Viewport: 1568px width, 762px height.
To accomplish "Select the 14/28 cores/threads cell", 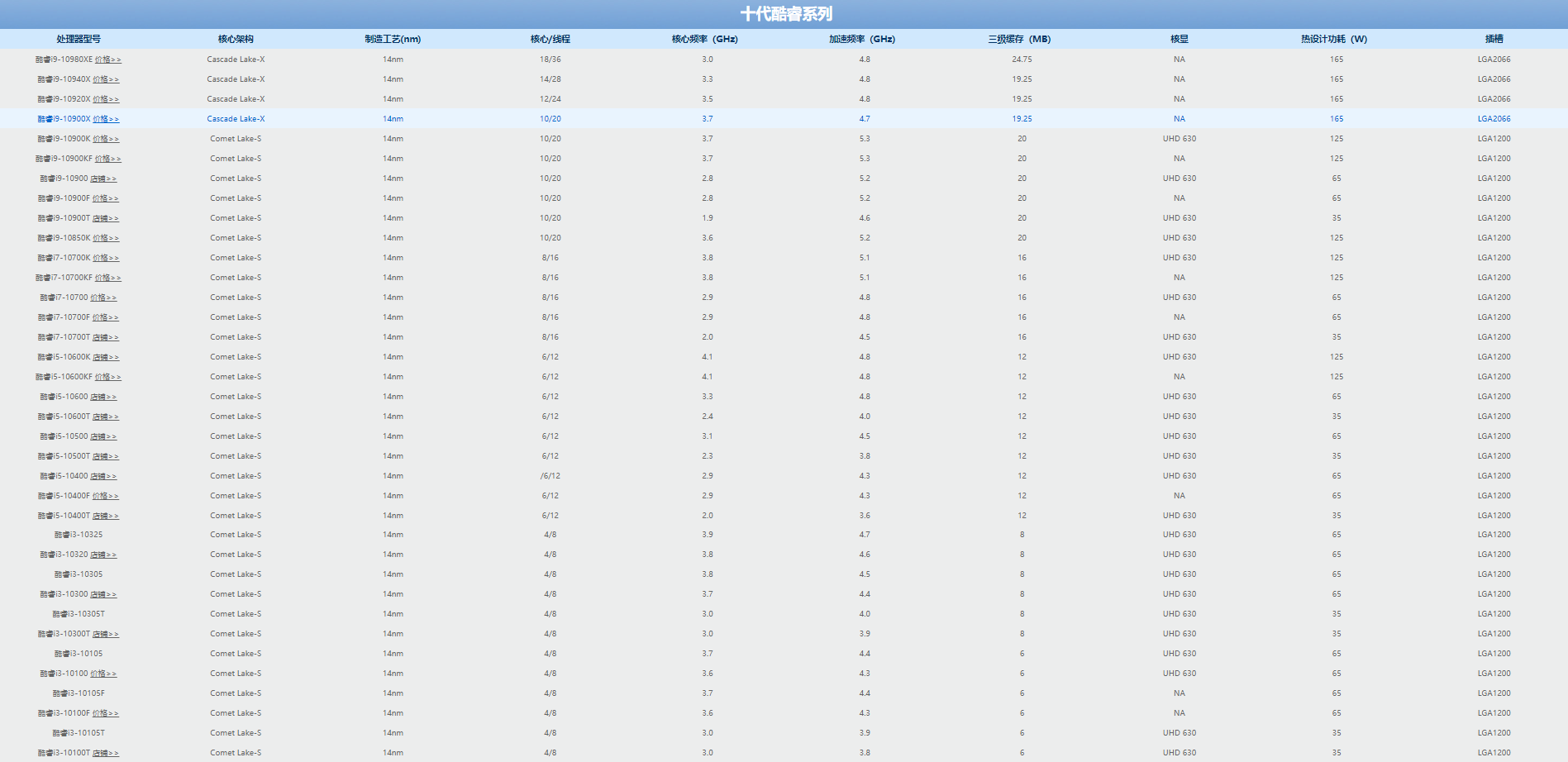I will (550, 79).
